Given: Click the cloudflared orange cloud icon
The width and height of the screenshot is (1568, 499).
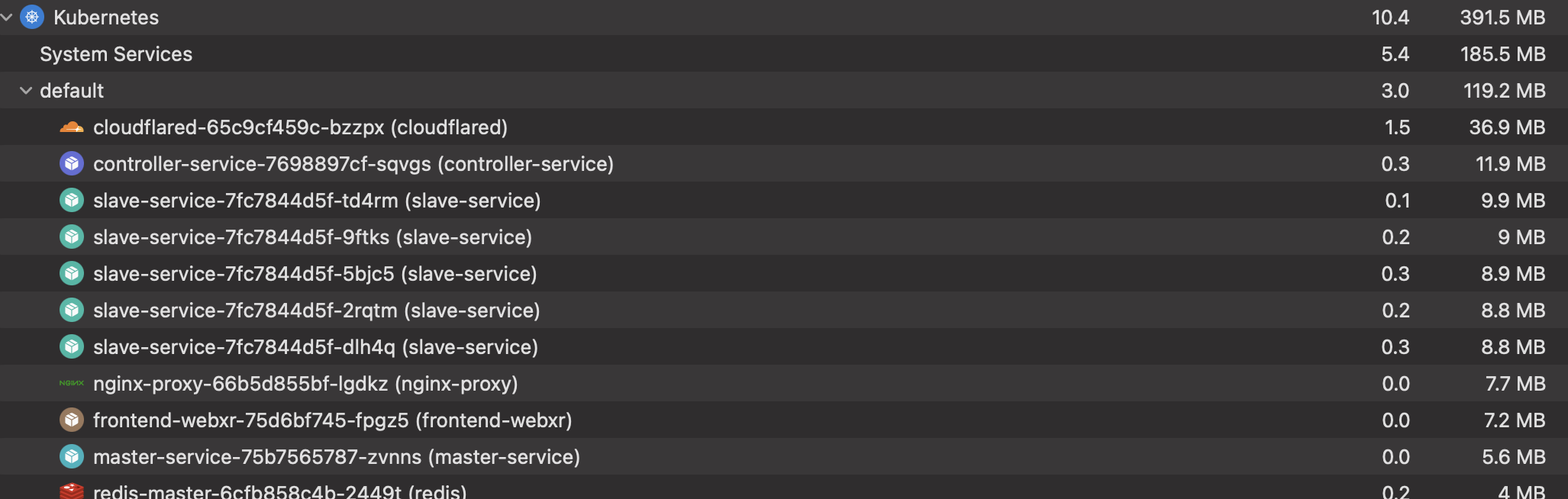Looking at the screenshot, I should coord(72,127).
